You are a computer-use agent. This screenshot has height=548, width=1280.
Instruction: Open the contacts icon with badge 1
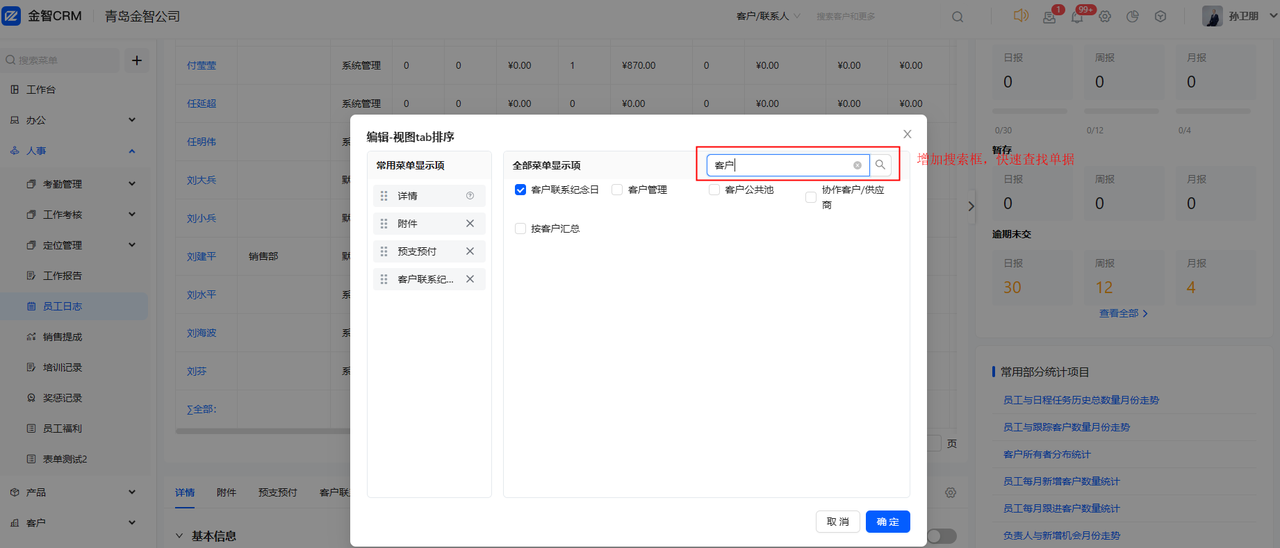click(1049, 16)
